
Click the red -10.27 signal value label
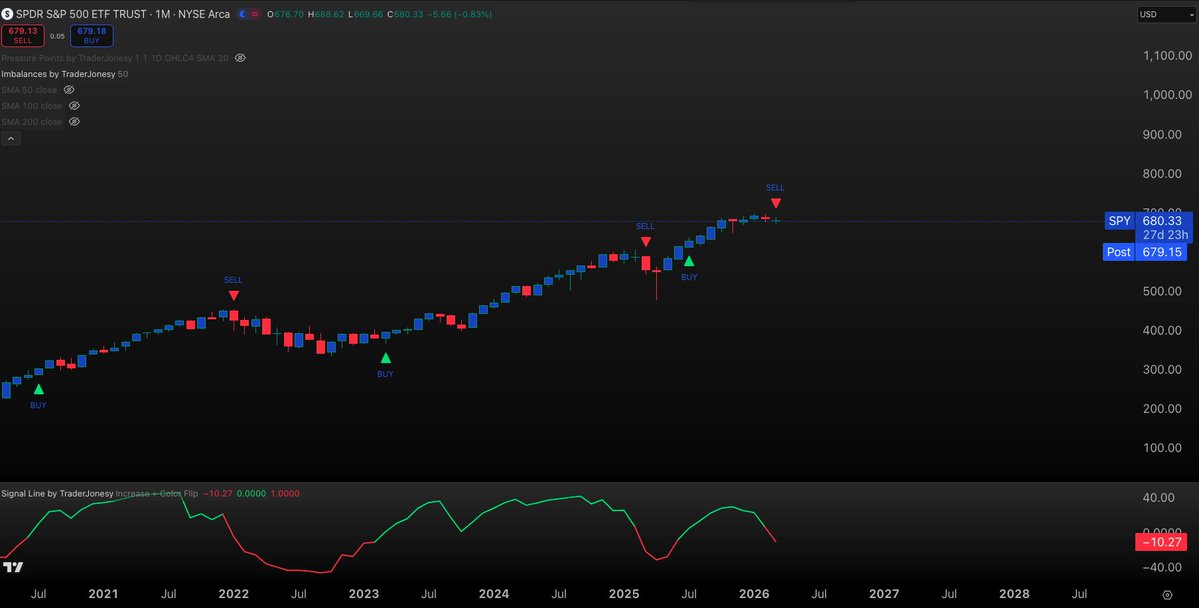tap(1161, 542)
